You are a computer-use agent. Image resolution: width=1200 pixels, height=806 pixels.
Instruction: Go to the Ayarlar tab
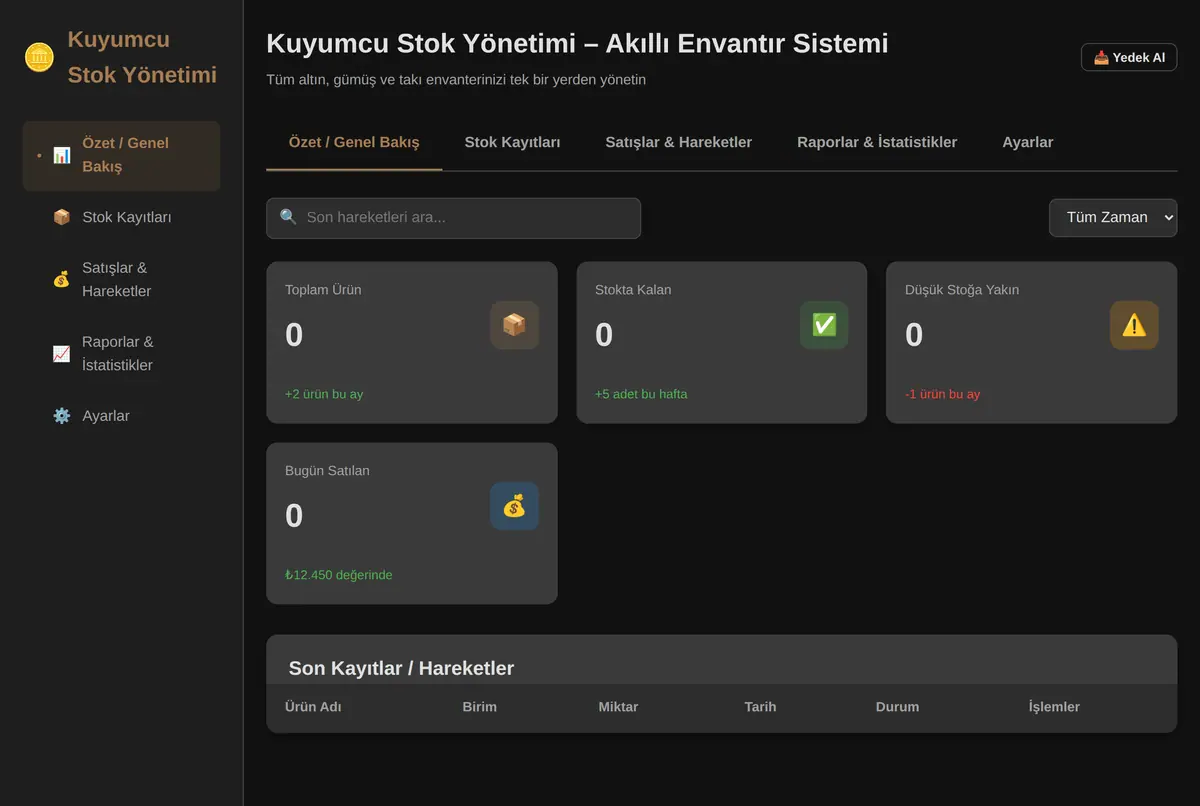pos(1028,142)
